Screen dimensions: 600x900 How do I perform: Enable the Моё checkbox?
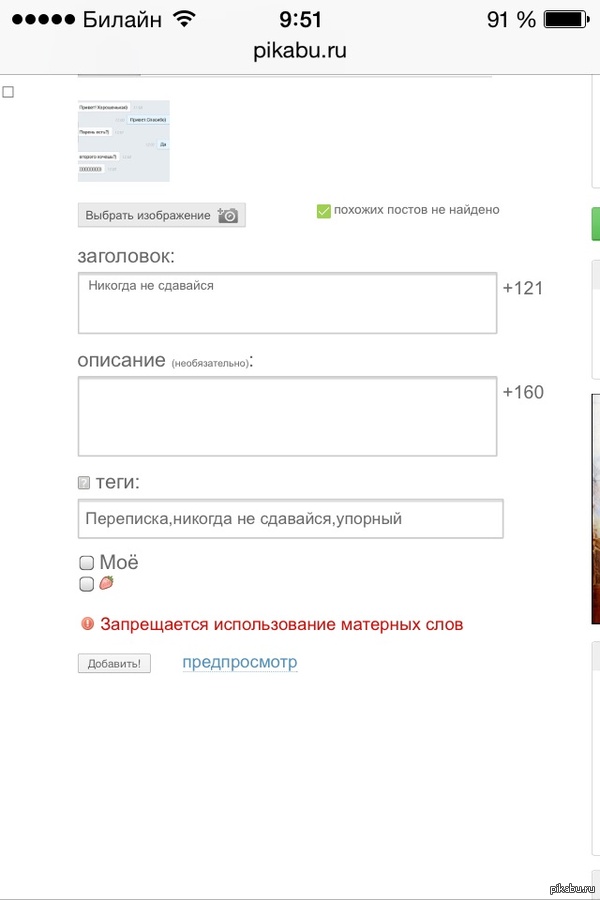[86, 563]
